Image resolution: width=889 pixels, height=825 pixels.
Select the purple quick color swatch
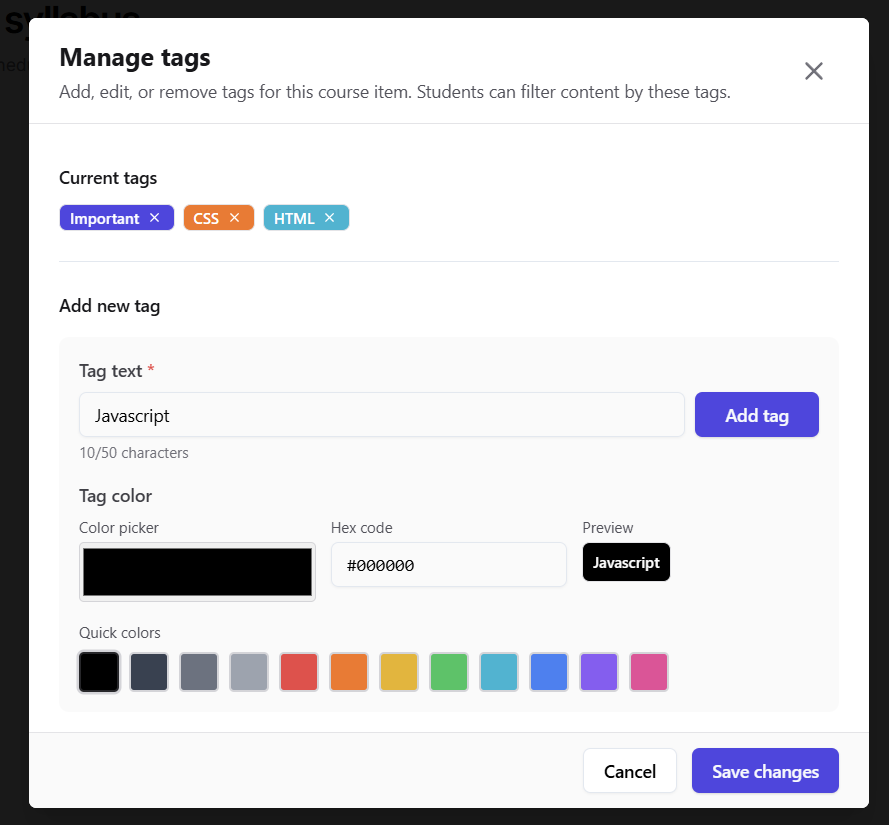(x=599, y=672)
